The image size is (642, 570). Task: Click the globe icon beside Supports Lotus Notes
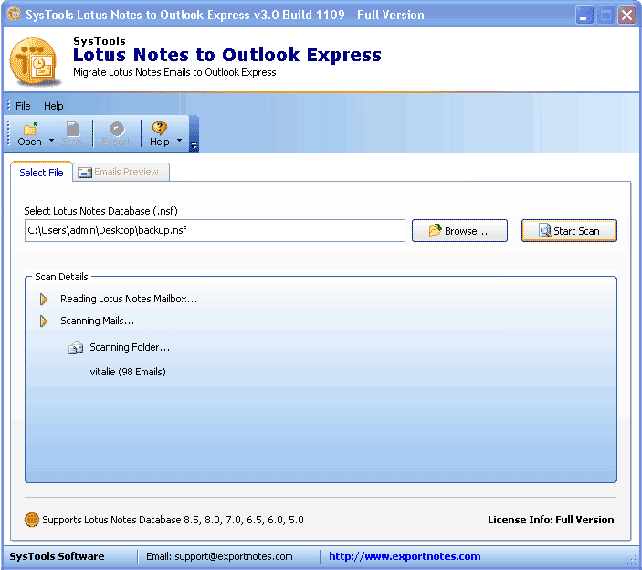point(32,519)
